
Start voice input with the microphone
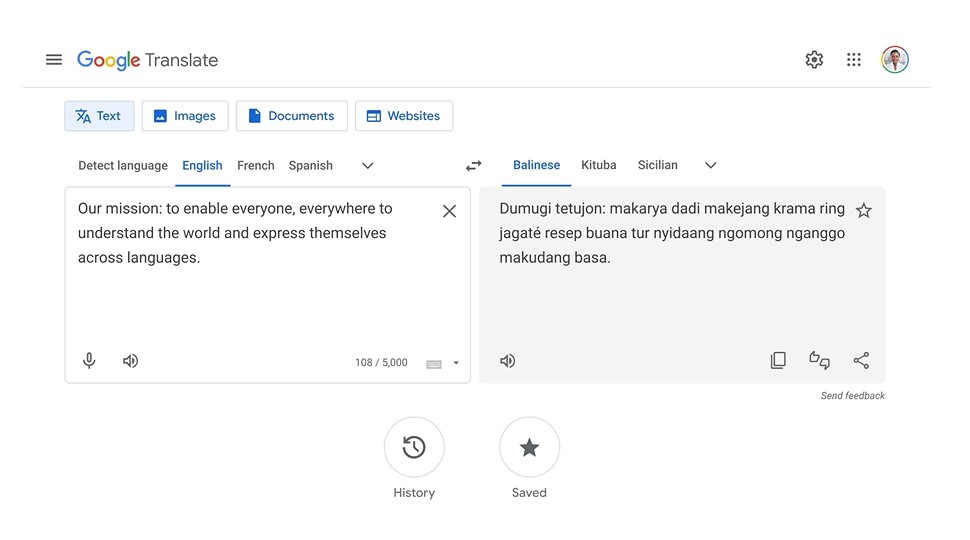point(89,361)
